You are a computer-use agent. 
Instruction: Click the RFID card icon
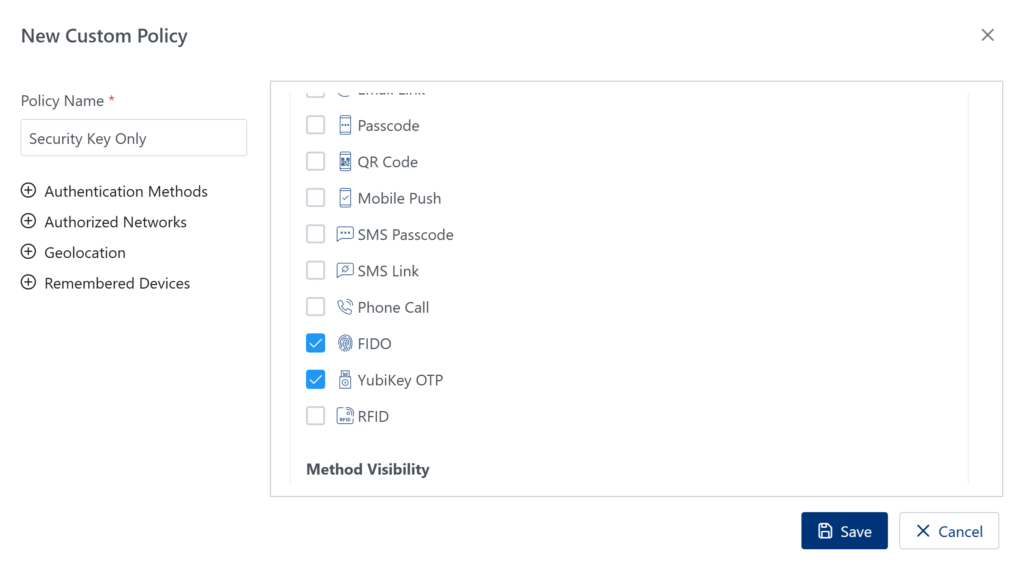pyautogui.click(x=345, y=416)
